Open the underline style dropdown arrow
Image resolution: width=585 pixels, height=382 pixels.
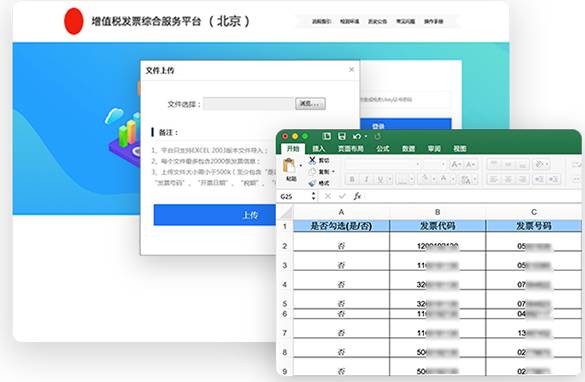[390, 179]
